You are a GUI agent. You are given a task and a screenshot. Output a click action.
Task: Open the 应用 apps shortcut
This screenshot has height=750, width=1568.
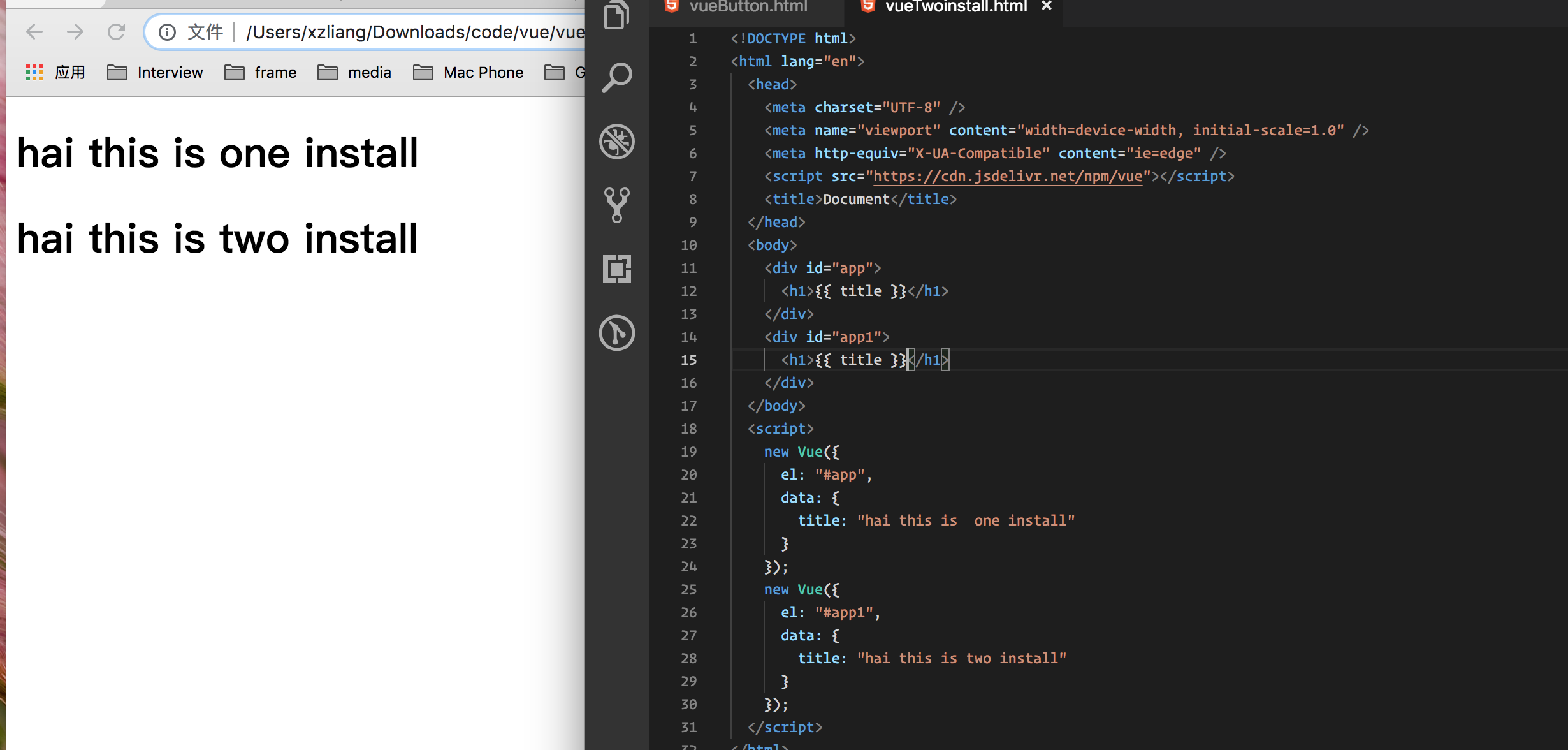pyautogui.click(x=56, y=73)
